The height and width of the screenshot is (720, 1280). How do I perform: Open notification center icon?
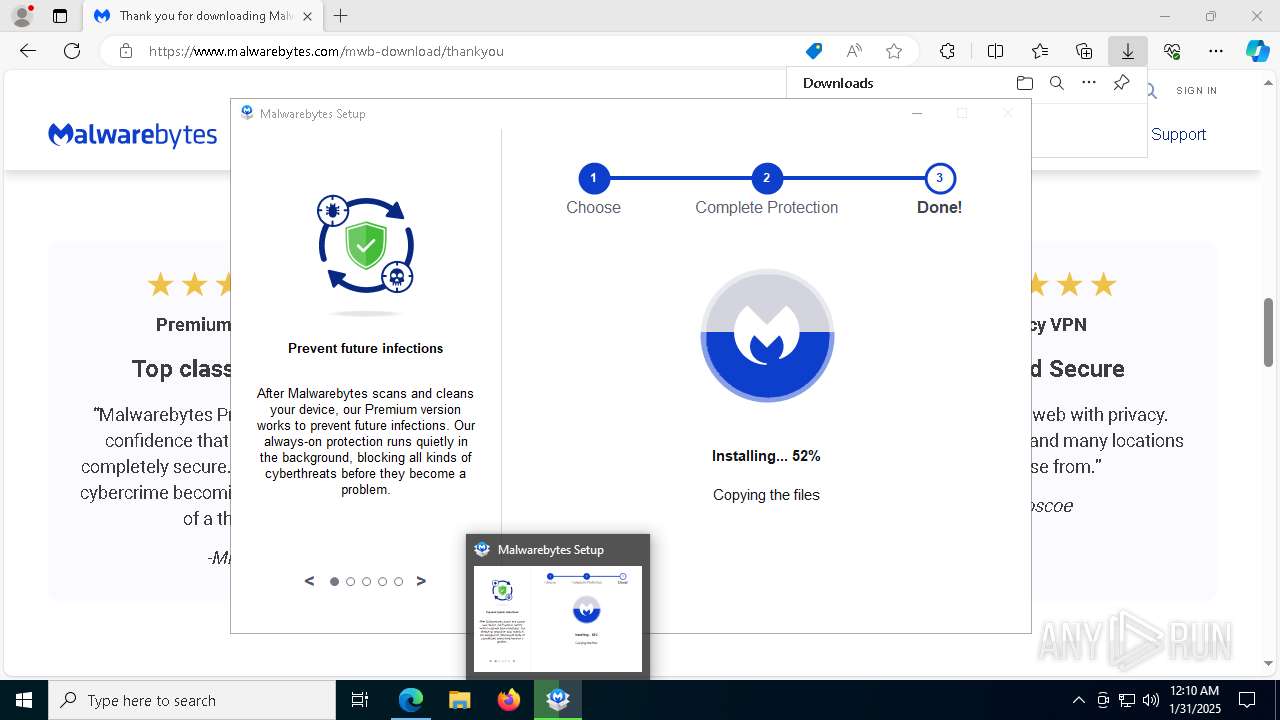click(x=1247, y=700)
